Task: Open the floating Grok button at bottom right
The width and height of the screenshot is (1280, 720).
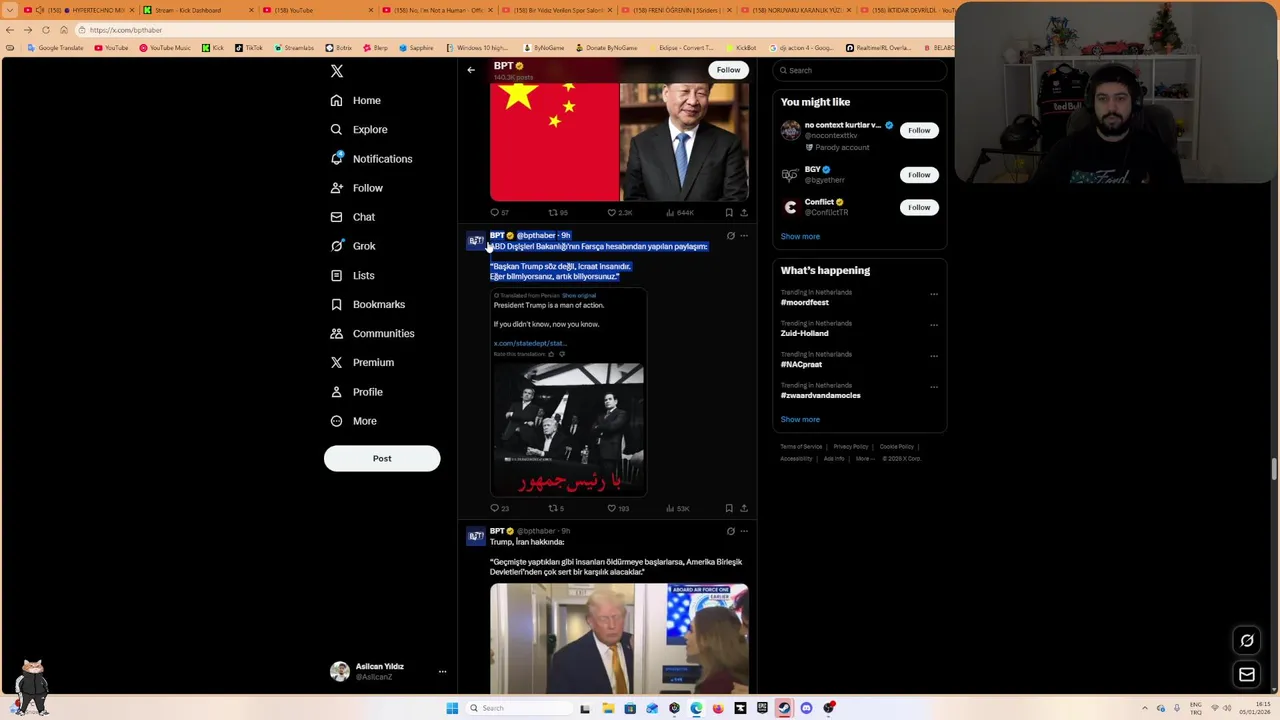Action: pyautogui.click(x=1247, y=641)
